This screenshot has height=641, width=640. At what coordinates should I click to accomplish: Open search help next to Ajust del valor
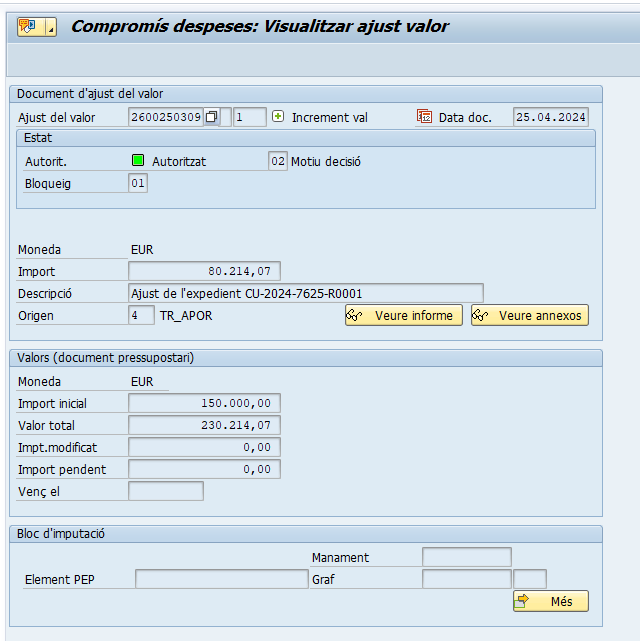[x=211, y=117]
